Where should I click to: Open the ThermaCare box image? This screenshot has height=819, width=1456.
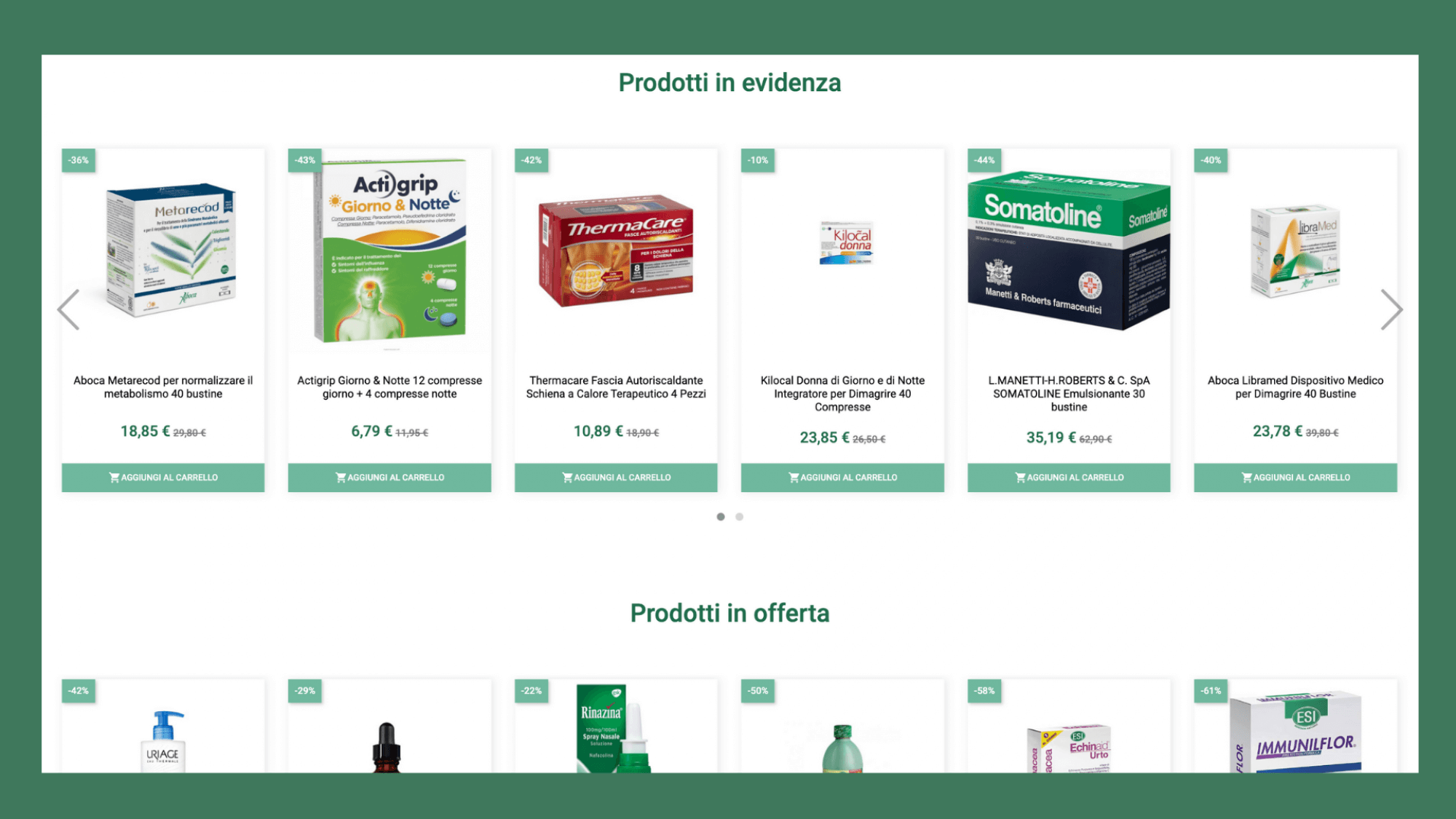coord(616,250)
